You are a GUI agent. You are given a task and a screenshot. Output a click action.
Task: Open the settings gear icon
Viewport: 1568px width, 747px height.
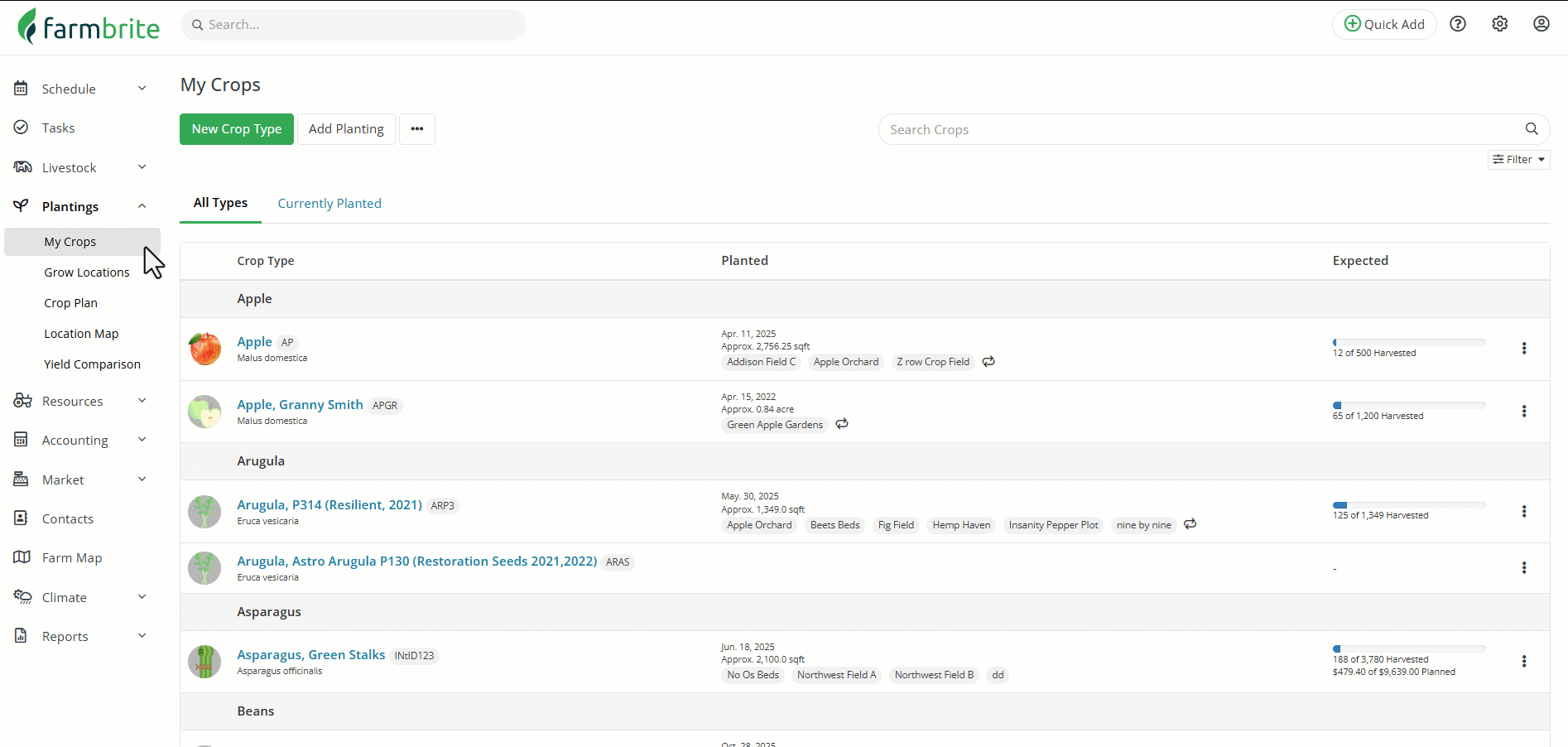(x=1500, y=24)
